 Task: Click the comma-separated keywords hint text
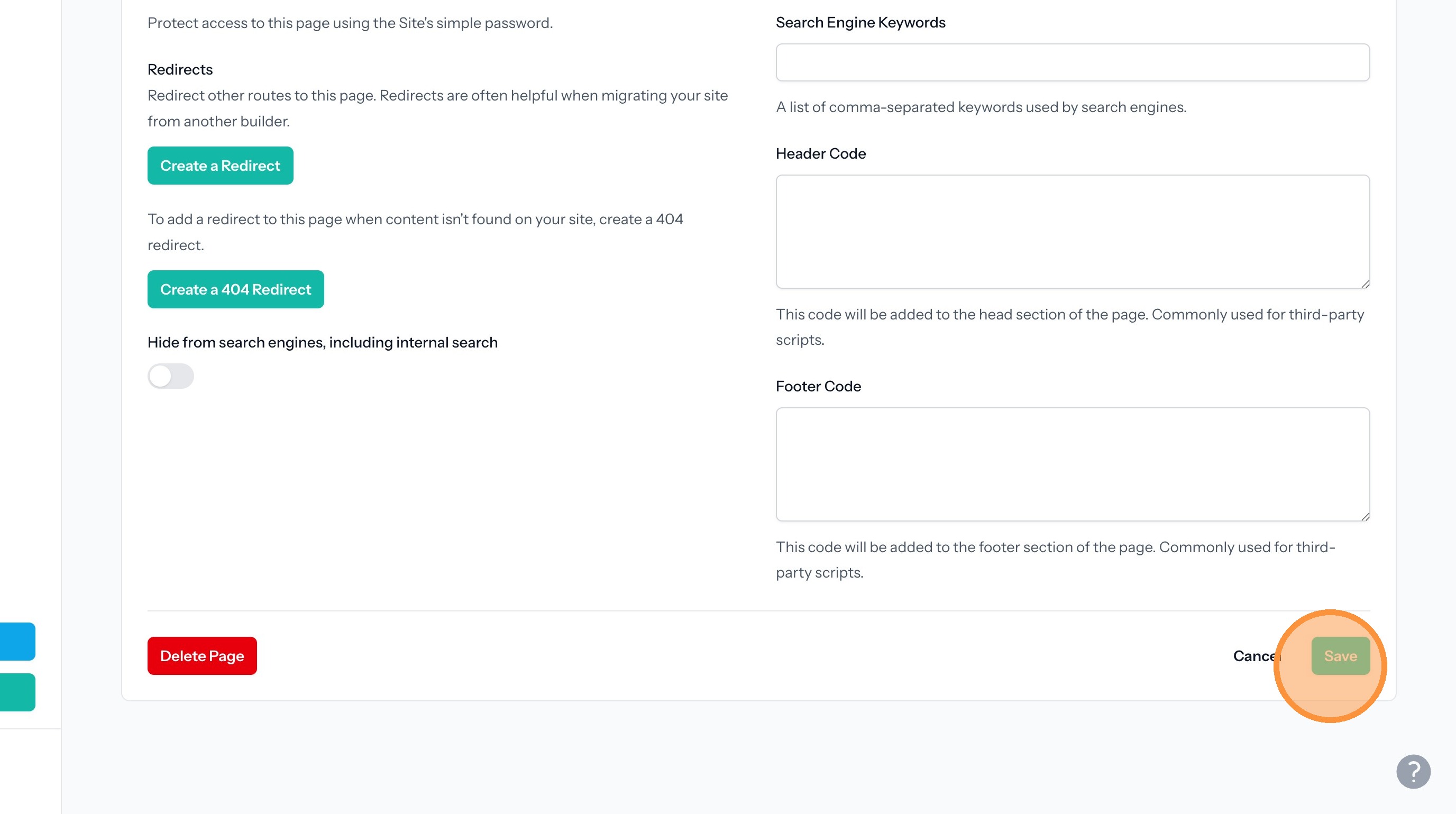(x=981, y=107)
